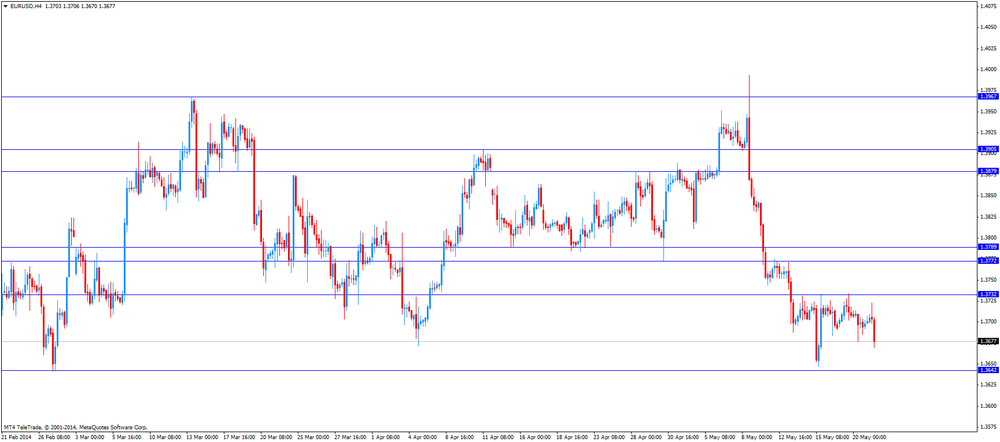
Task: Select the horizontal line at 1.3732
Action: click(x=488, y=294)
